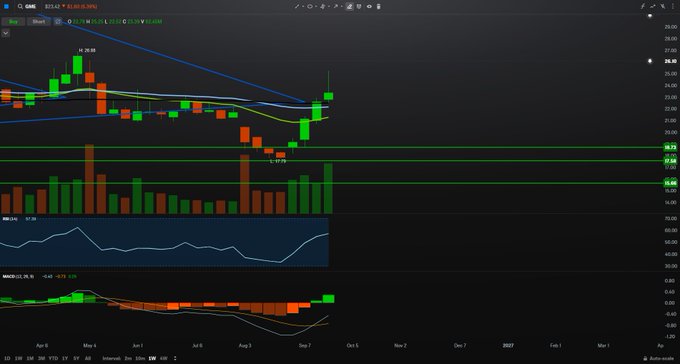Select the 1W range
The image size is (680, 364).
[x=19, y=358]
